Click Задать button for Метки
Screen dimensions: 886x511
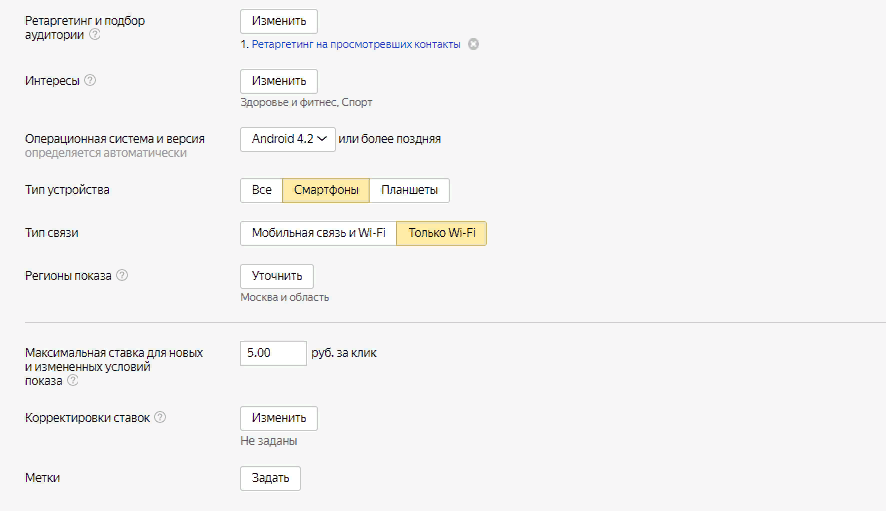click(x=270, y=478)
